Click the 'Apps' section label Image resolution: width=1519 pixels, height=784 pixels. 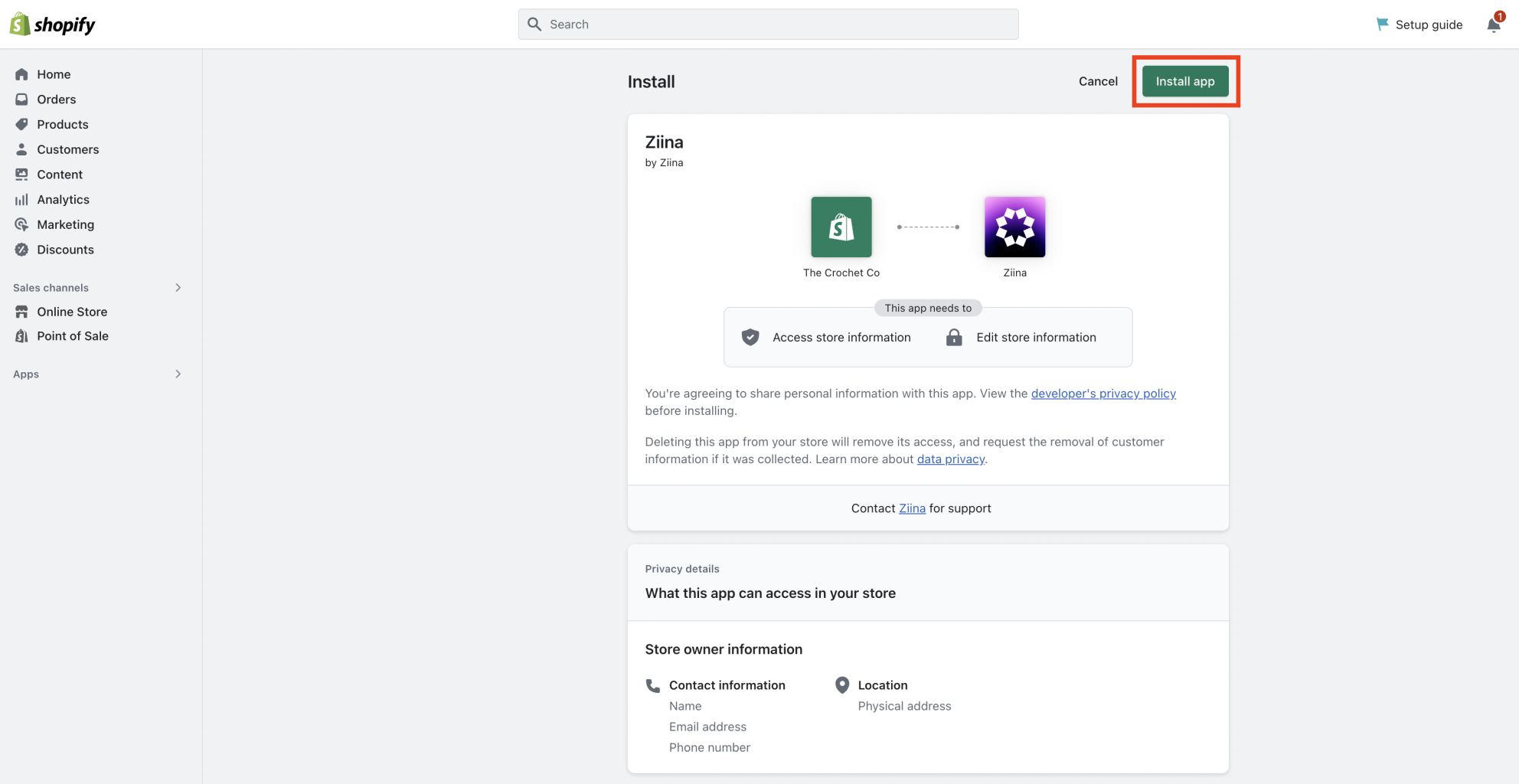26,374
